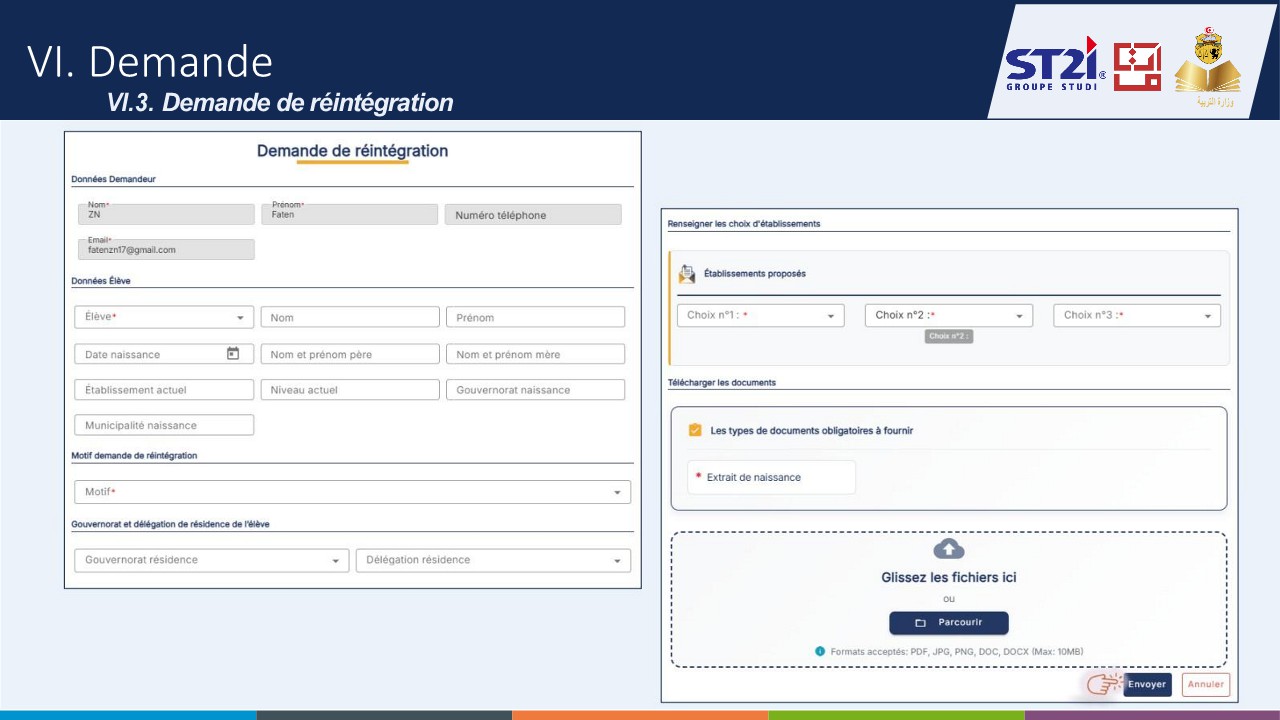Click the info icon beside accepted formats
1280x720 pixels.
point(820,651)
